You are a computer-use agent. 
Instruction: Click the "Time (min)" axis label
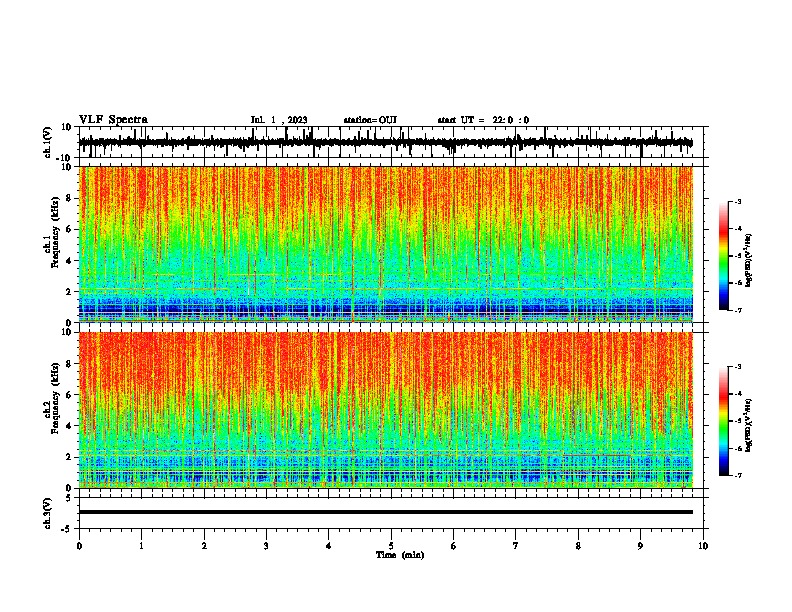tap(400, 555)
